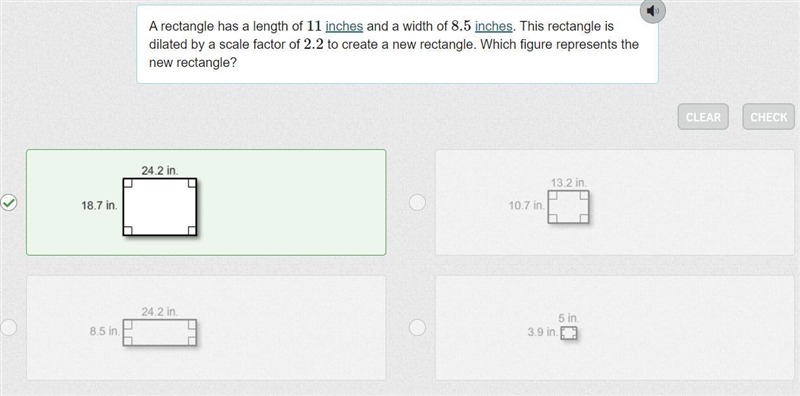The image size is (800, 396).
Task: Click the audio speaker read-aloud icon
Action: point(653,11)
